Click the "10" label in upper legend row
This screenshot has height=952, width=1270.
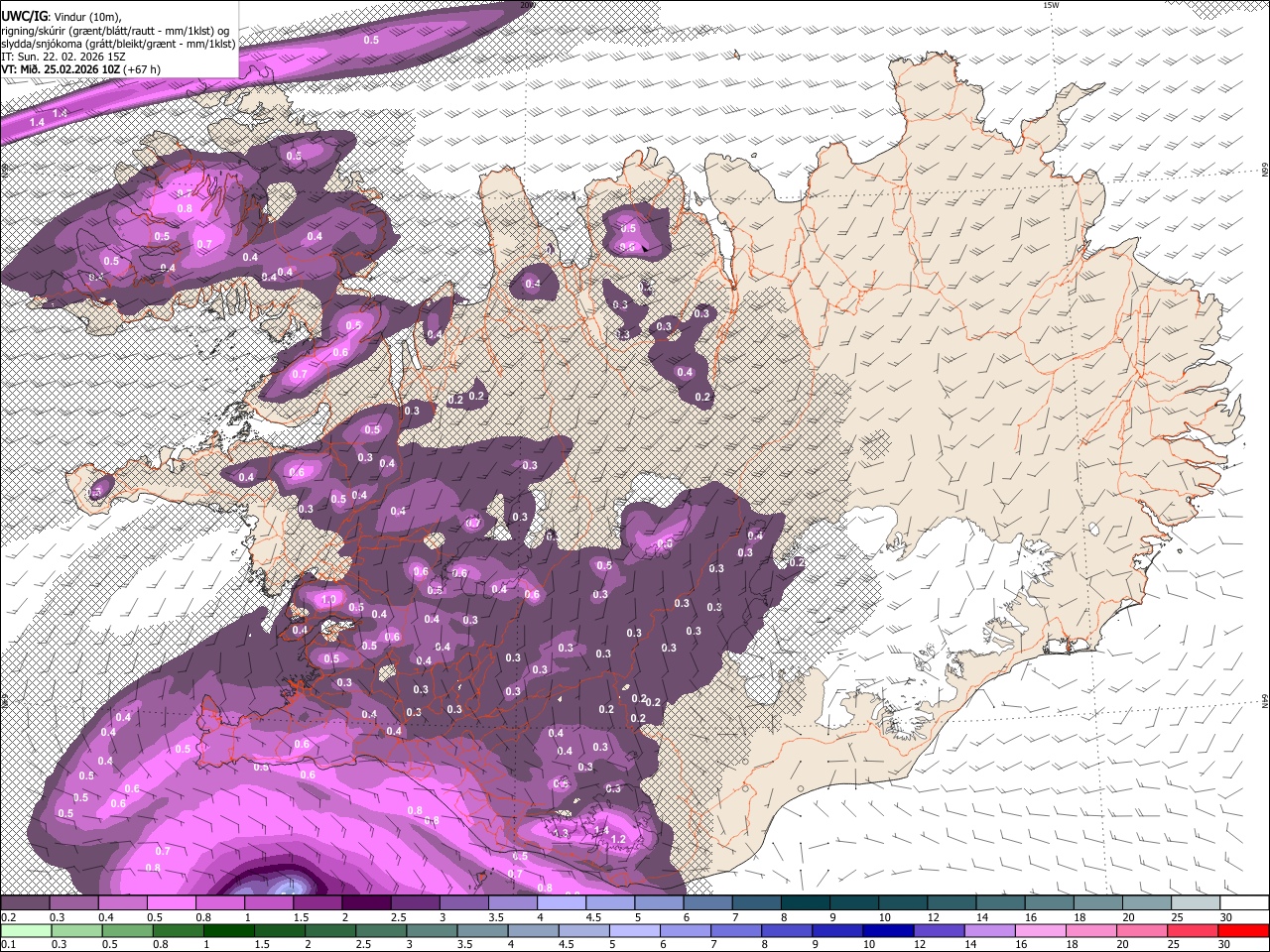coord(884,917)
